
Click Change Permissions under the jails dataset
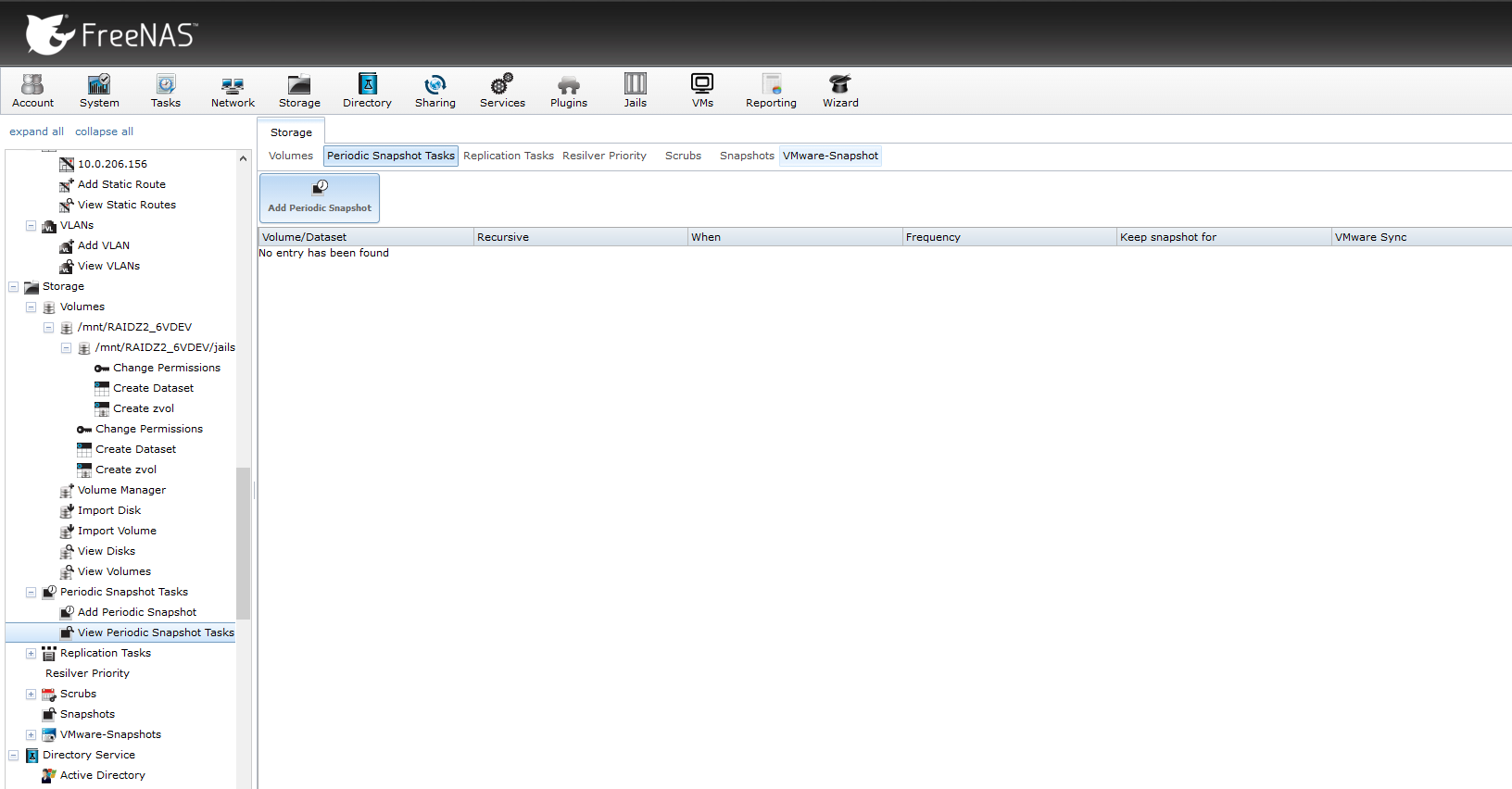167,368
